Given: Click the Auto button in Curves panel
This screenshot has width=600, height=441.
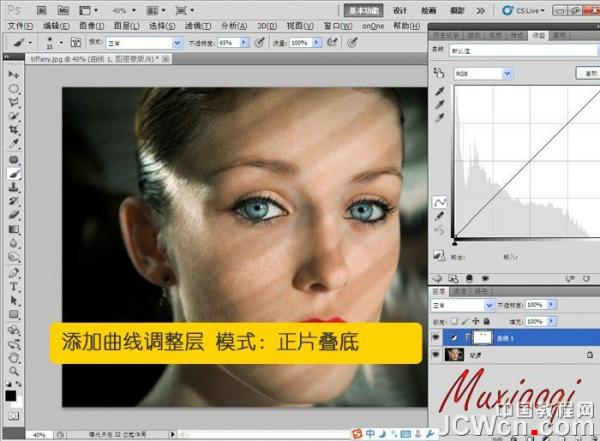Looking at the screenshot, I should (585, 74).
